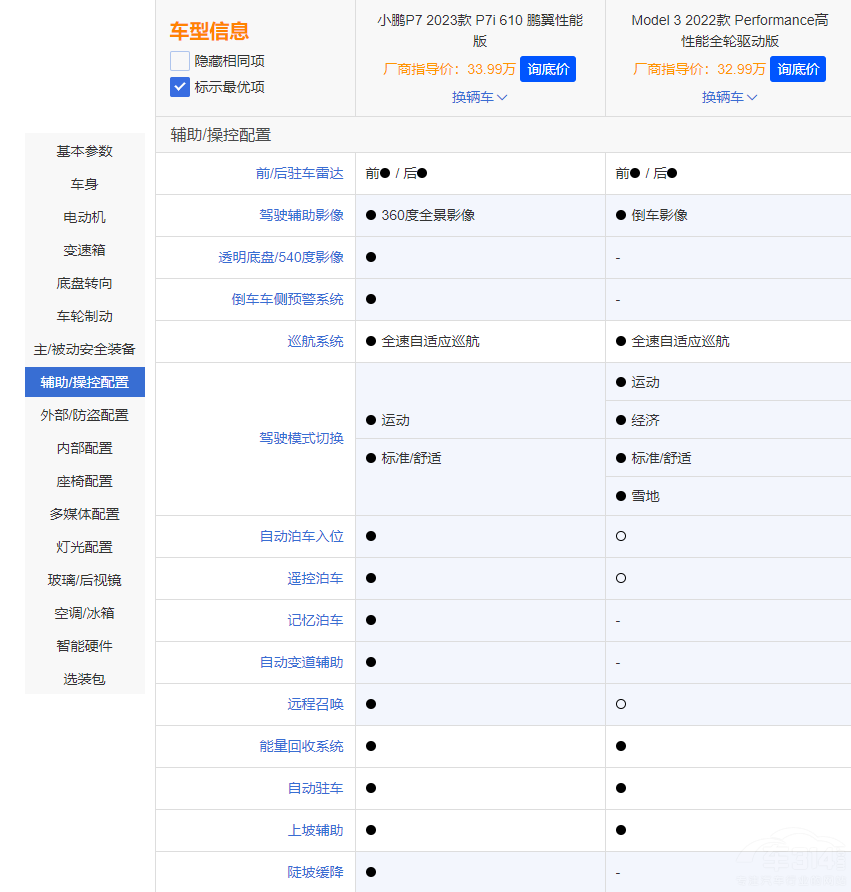Select 多媒体配置 in the sidebar
The width and height of the screenshot is (851, 892).
85,514
